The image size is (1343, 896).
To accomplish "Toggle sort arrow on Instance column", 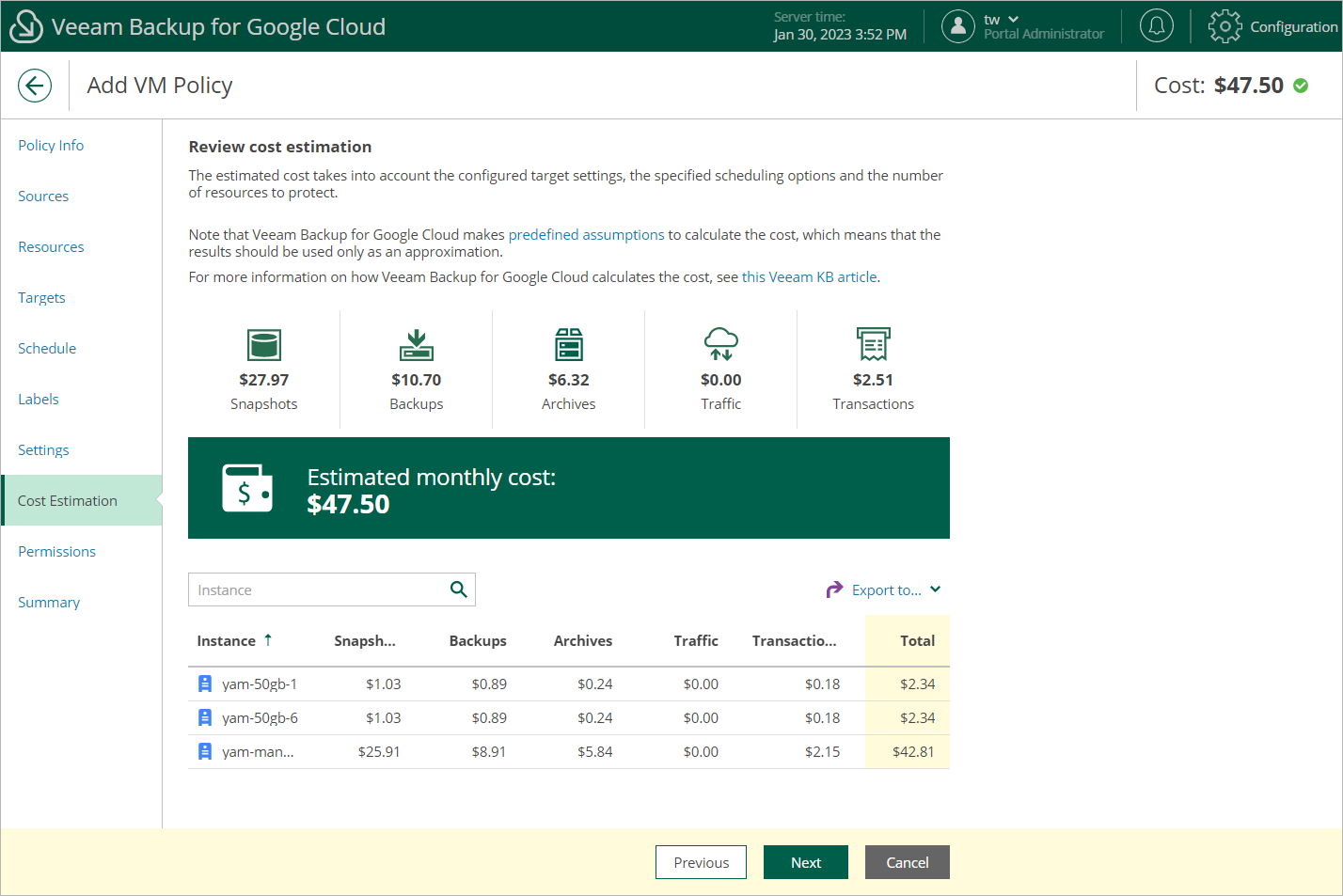I will 268,639.
